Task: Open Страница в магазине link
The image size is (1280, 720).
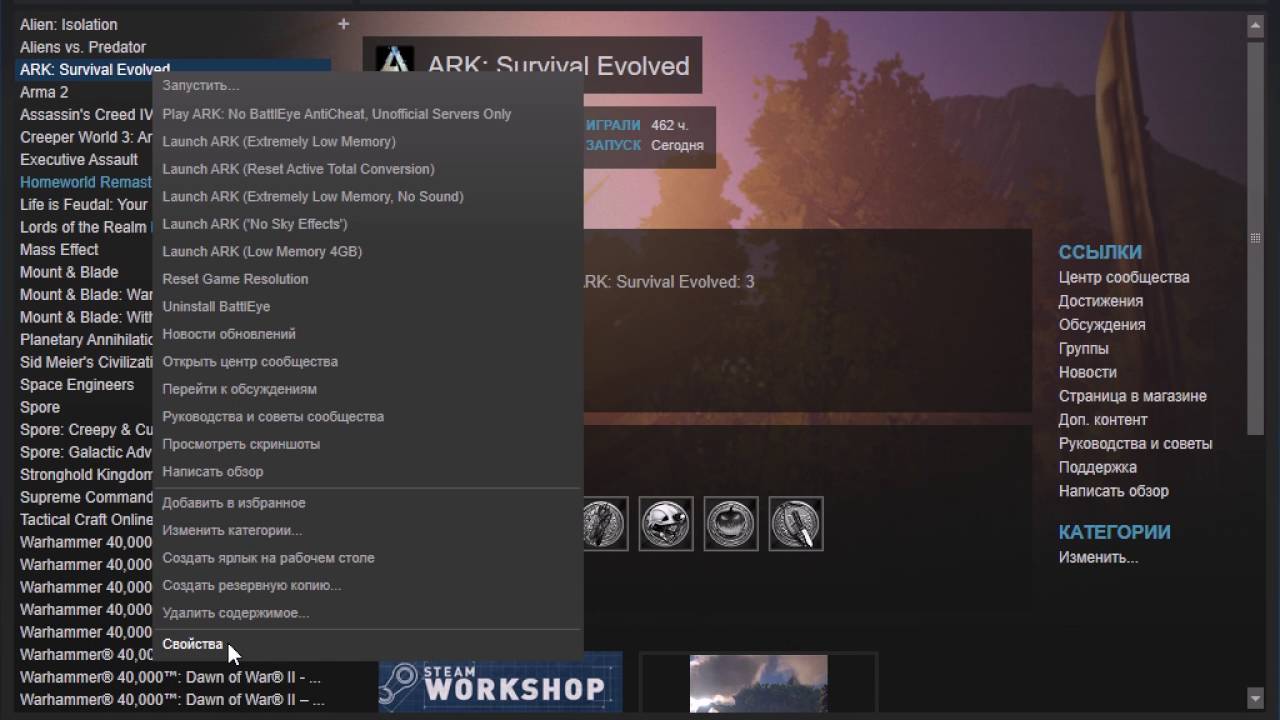Action: coord(1133,396)
